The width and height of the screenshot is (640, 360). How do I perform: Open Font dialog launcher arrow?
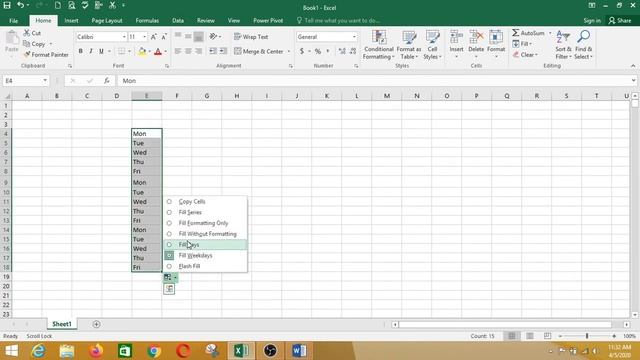click(x=167, y=66)
